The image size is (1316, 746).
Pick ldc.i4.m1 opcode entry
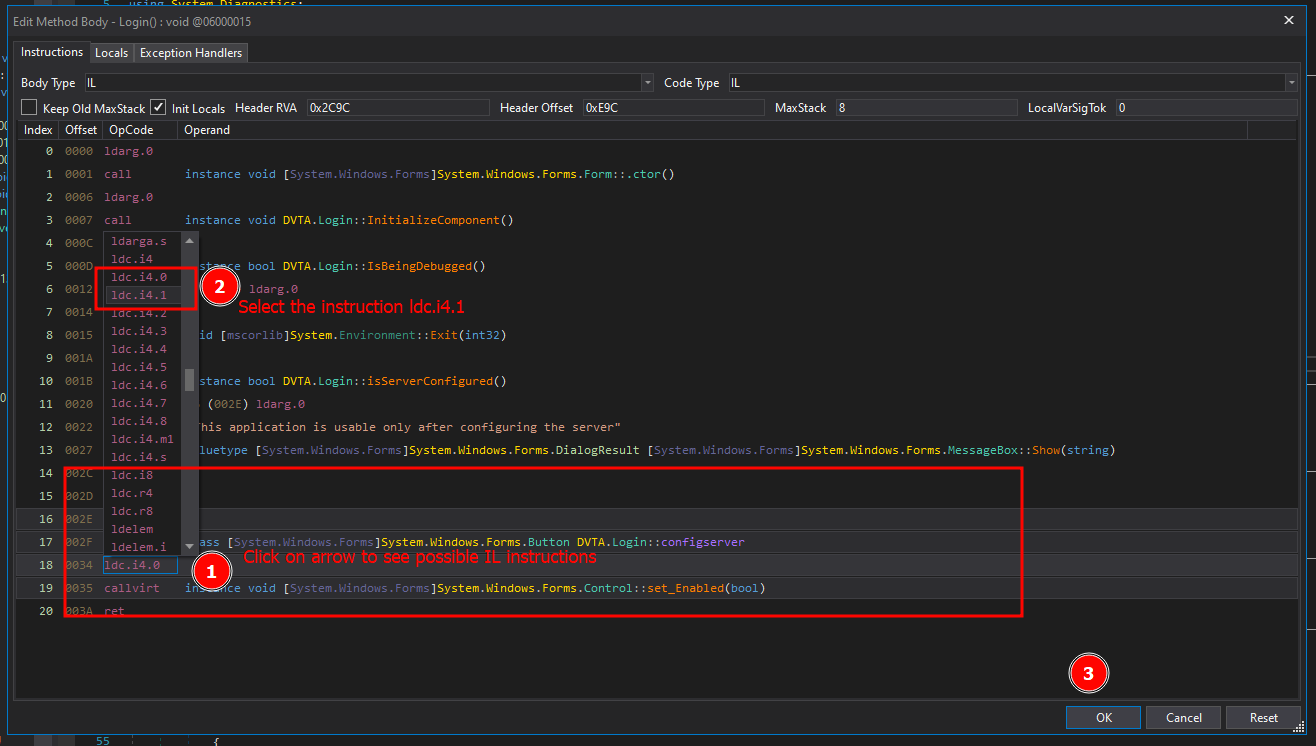(x=143, y=439)
